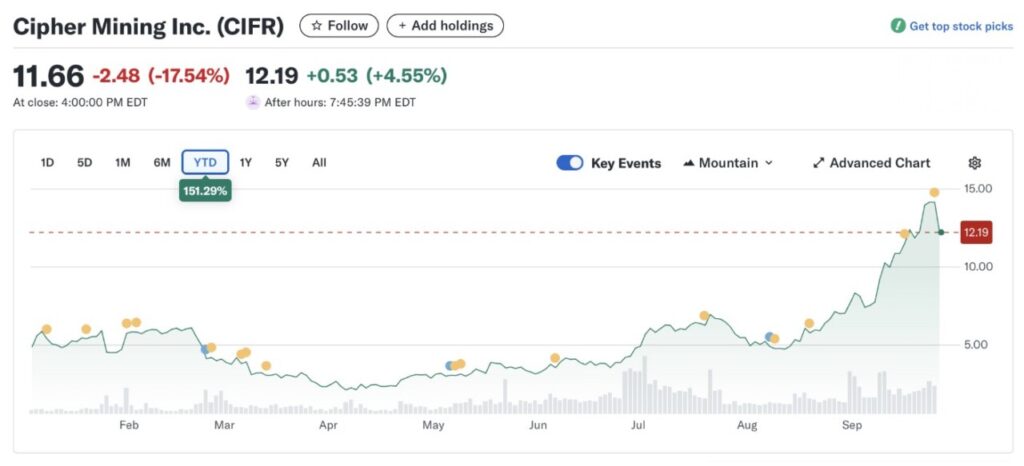Click plus icon in Add holdings
The width and height of the screenshot is (1024, 466).
click(402, 26)
